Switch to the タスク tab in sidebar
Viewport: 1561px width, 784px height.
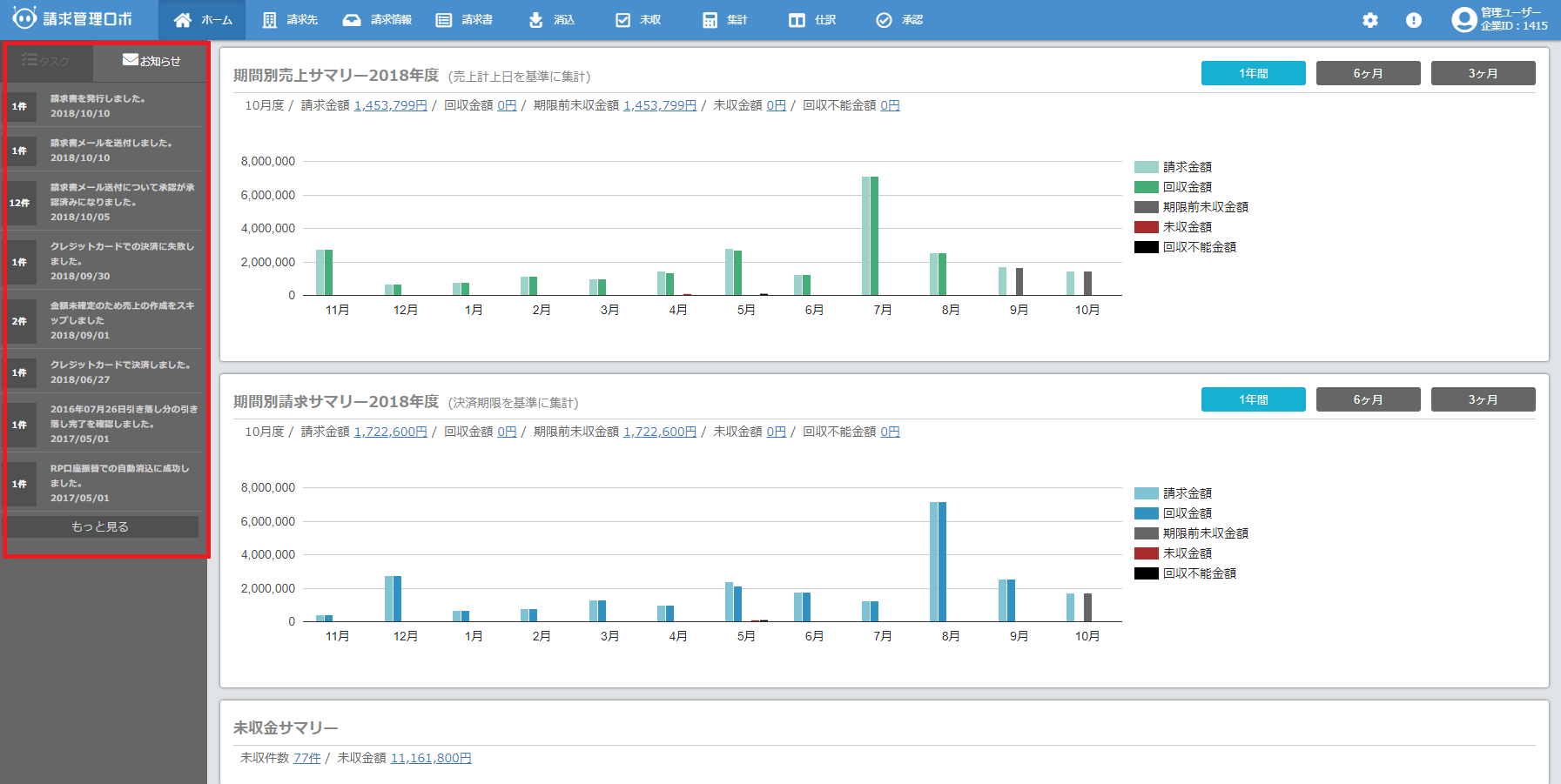[47, 61]
